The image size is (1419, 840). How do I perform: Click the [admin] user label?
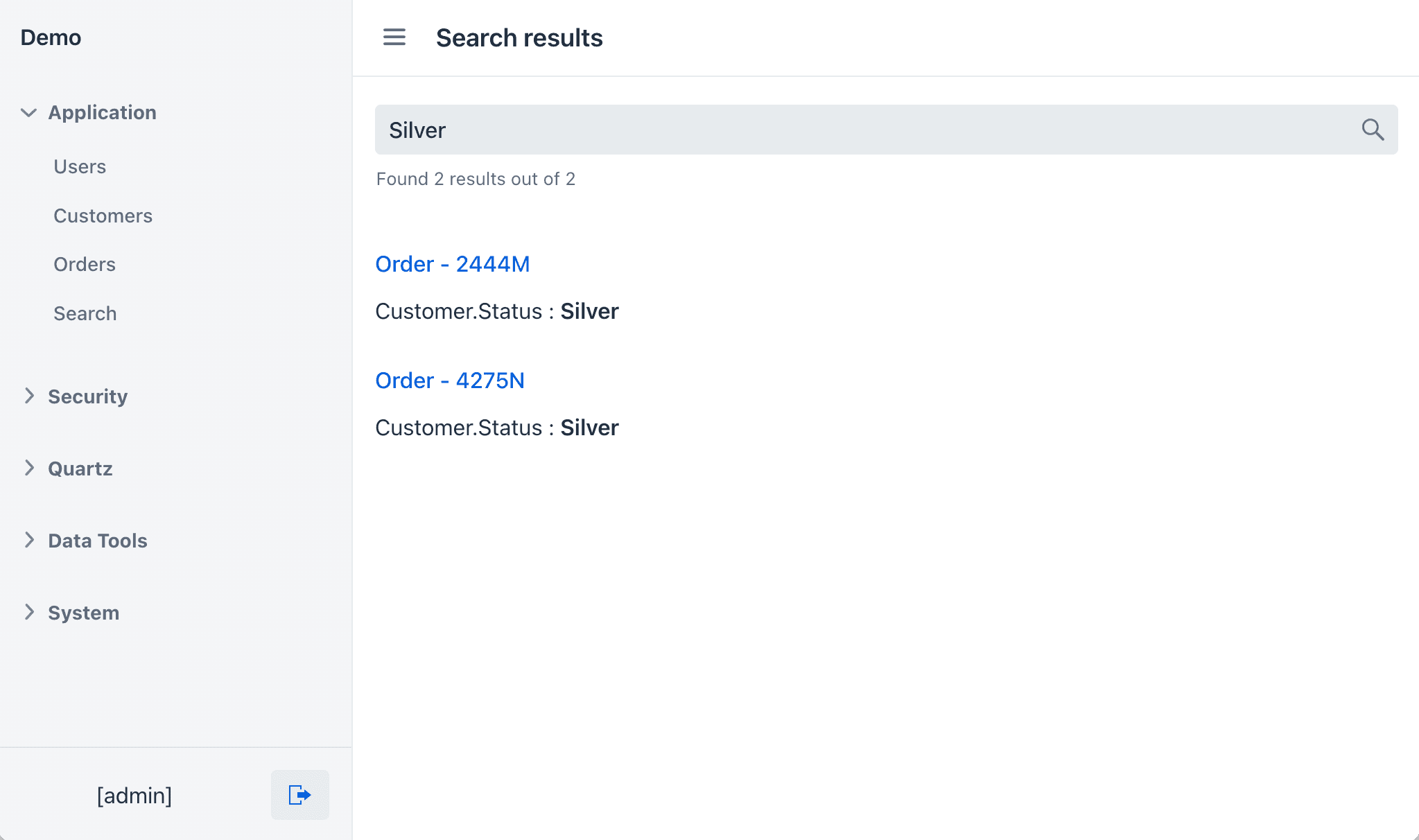click(x=134, y=796)
